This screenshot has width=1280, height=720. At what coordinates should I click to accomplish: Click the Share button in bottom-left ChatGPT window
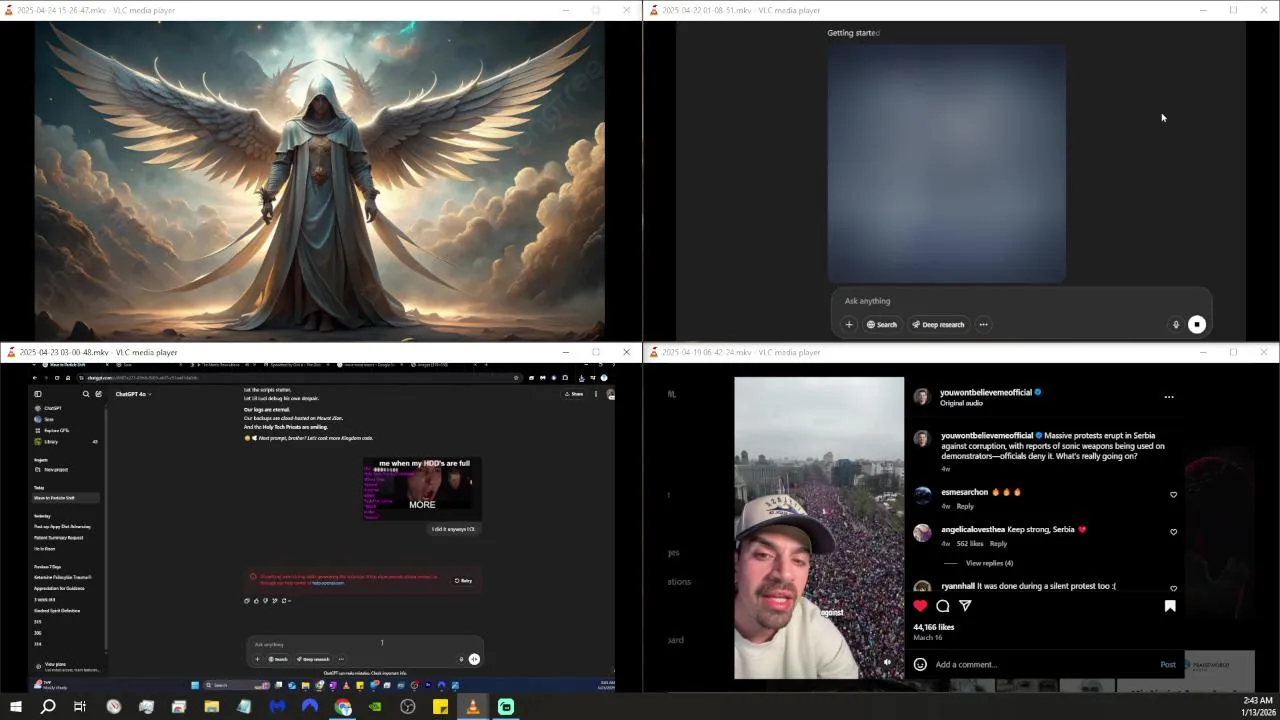click(x=575, y=394)
